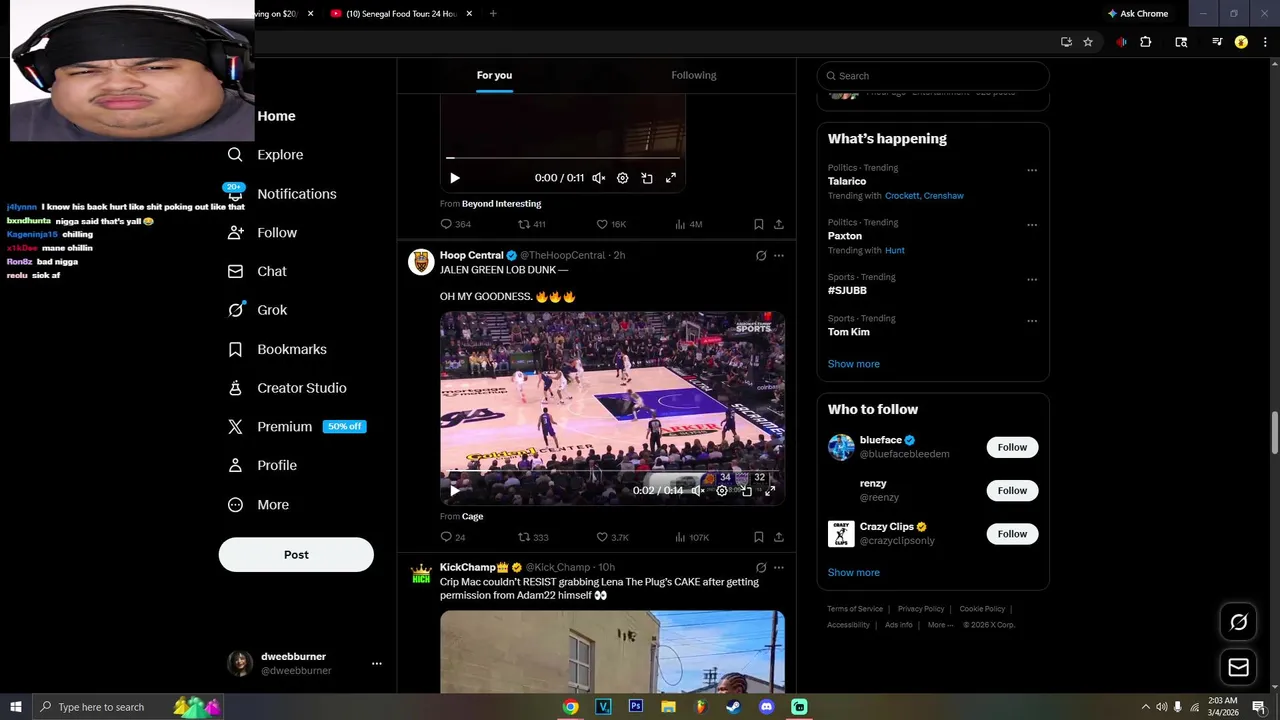Image resolution: width=1280 pixels, height=720 pixels.
Task: Follow Crazy Clips account
Action: [1012, 534]
